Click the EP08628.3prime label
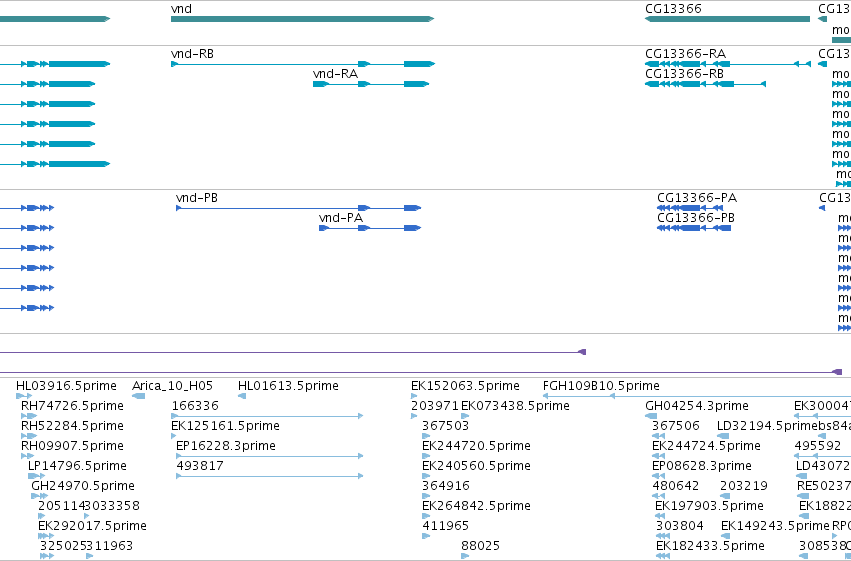The height and width of the screenshot is (561, 851). tap(702, 466)
